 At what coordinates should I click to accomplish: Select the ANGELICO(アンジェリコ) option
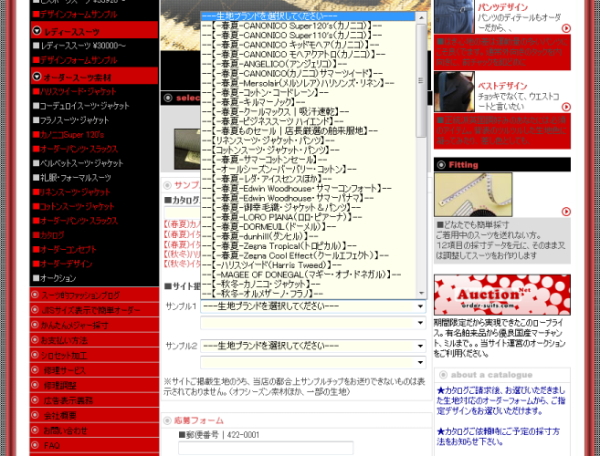308,64
